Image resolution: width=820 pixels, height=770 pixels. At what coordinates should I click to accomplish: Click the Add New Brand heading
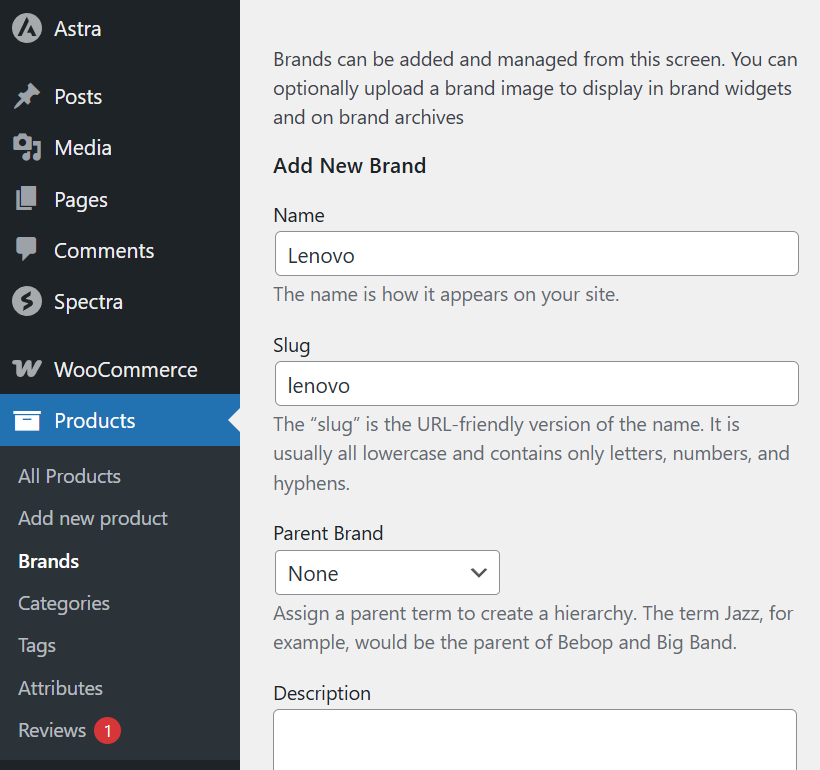click(349, 166)
